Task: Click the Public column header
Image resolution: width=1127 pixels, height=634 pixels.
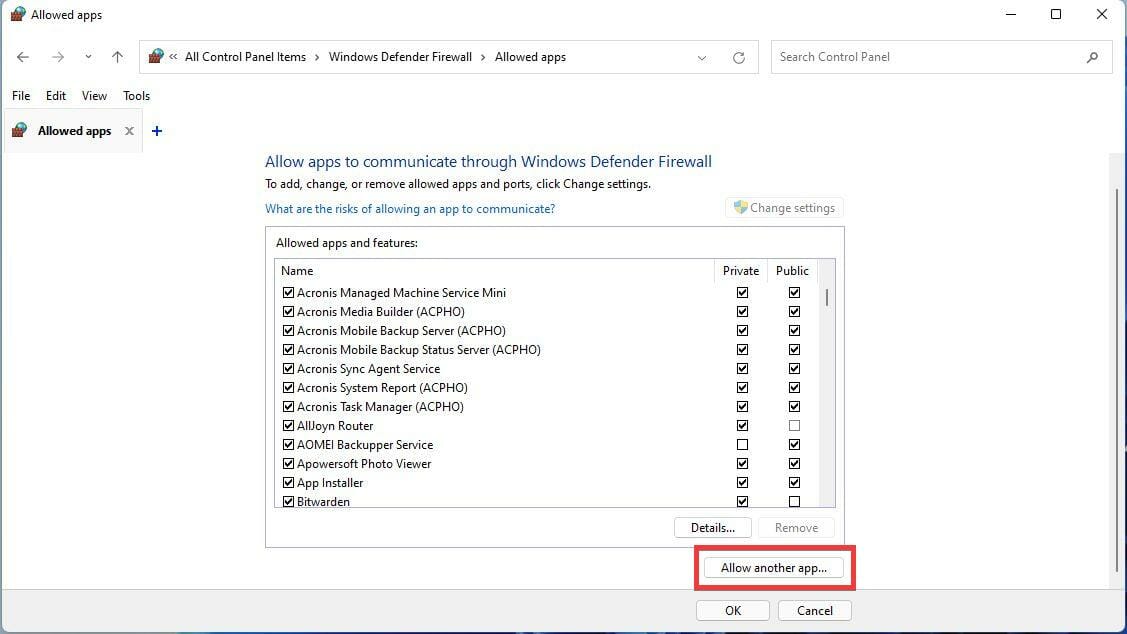Action: [792, 271]
